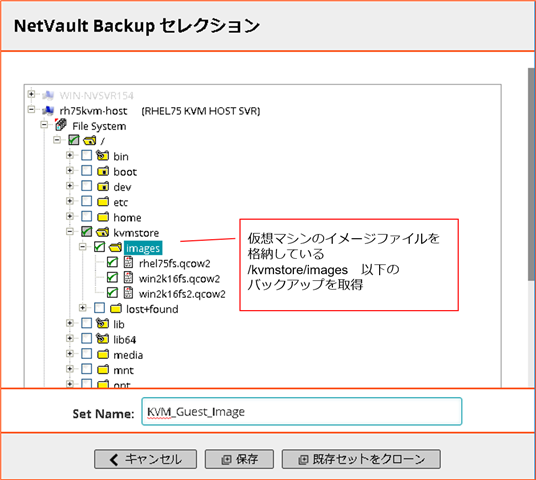Check the etc folder checkbox
Viewport: 536px width, 480px height.
click(x=86, y=201)
